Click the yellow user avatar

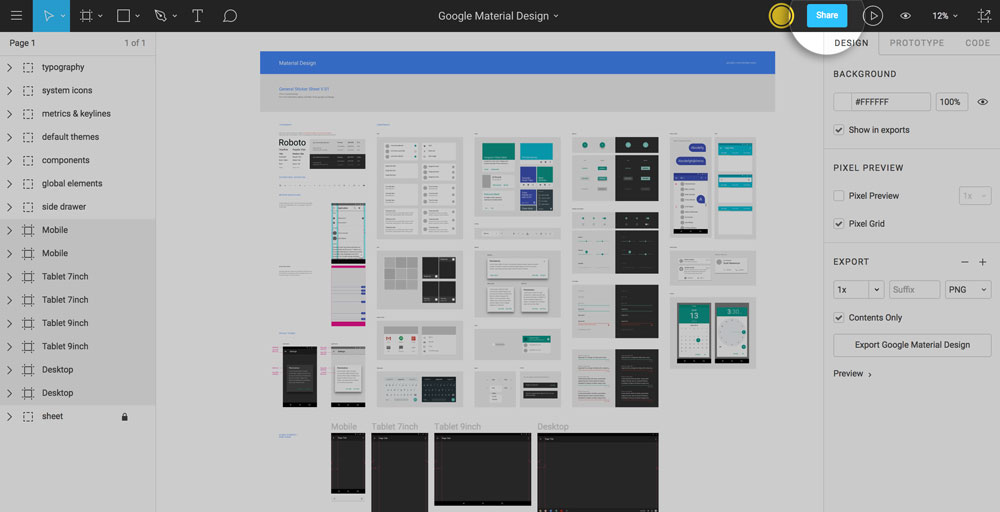point(781,16)
